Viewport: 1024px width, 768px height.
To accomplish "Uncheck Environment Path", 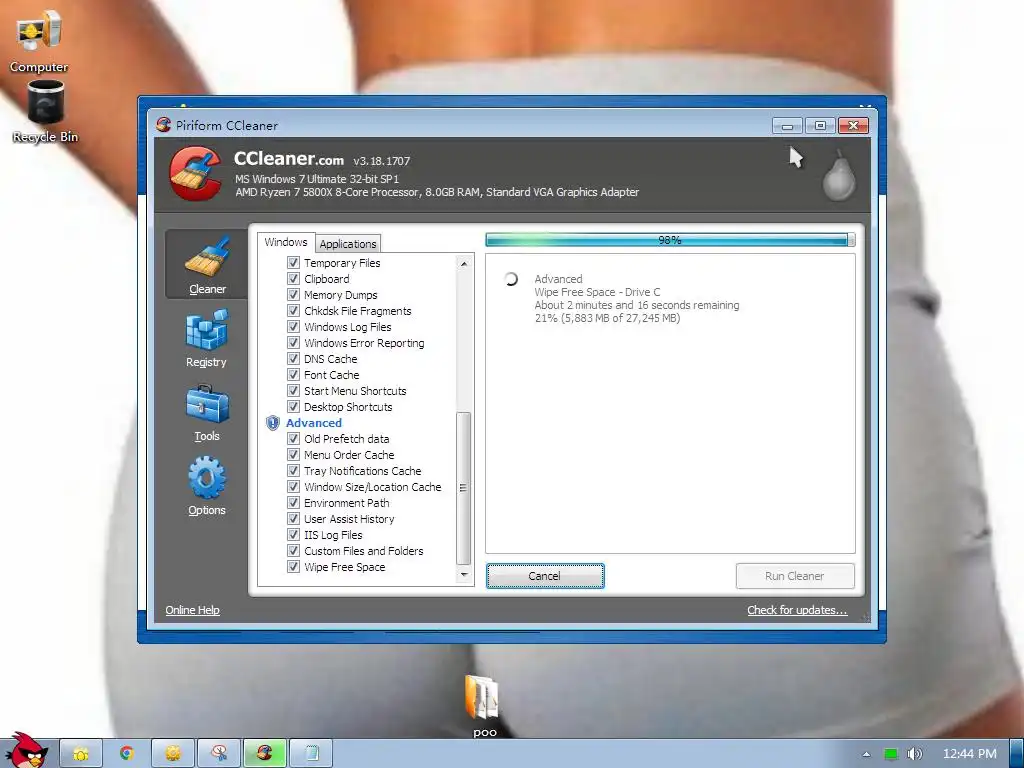I will [x=293, y=503].
